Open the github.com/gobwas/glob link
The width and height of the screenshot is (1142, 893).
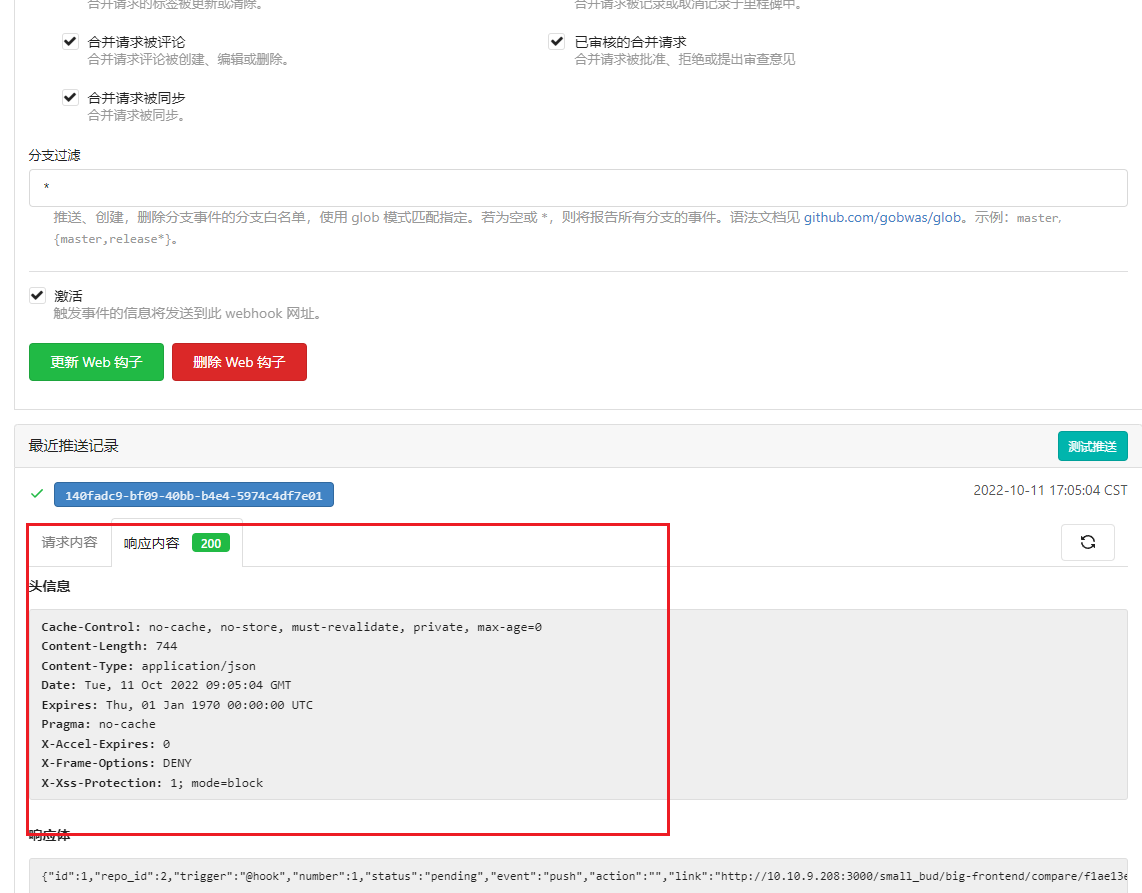882,217
